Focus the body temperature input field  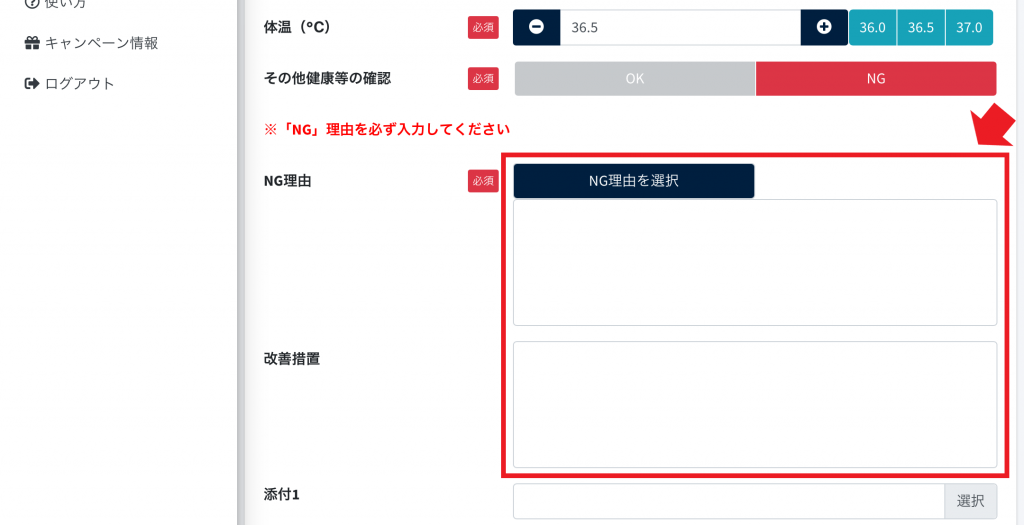(680, 27)
